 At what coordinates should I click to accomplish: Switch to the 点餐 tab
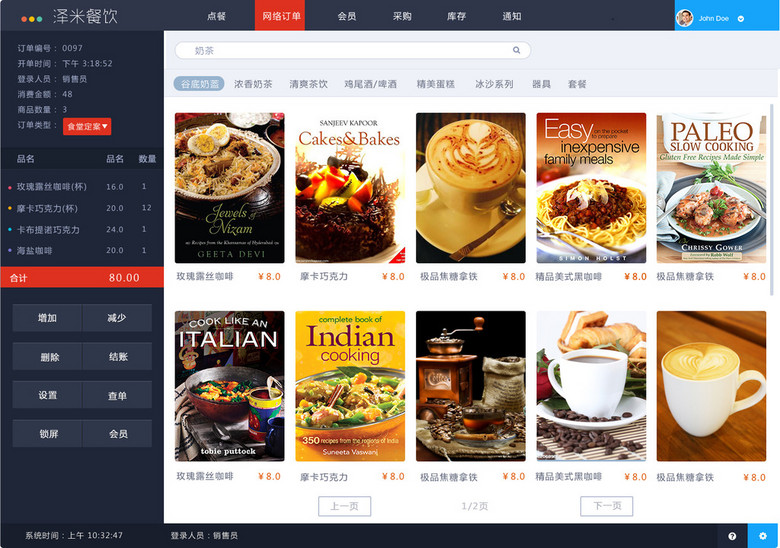click(x=216, y=16)
